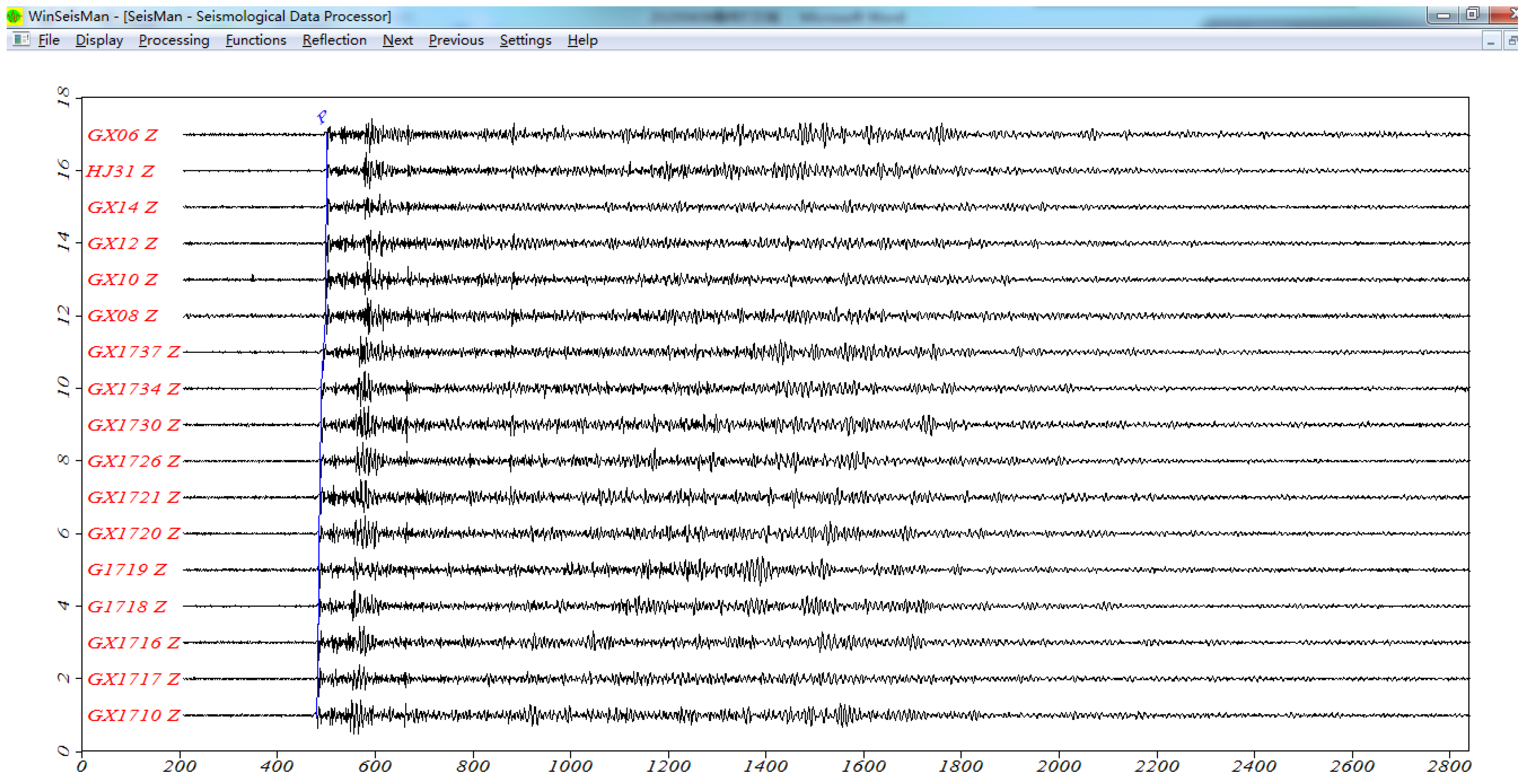1525x784 pixels.
Task: Open the Processing menu
Action: point(173,40)
